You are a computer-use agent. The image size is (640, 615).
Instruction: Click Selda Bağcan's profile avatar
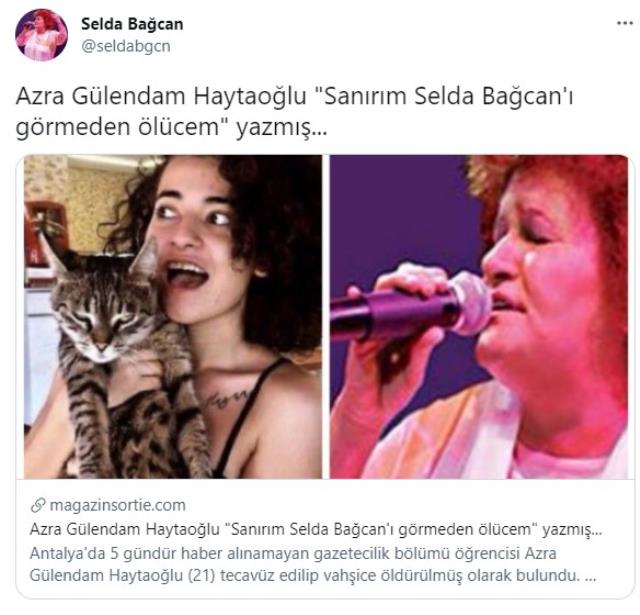pos(41,35)
